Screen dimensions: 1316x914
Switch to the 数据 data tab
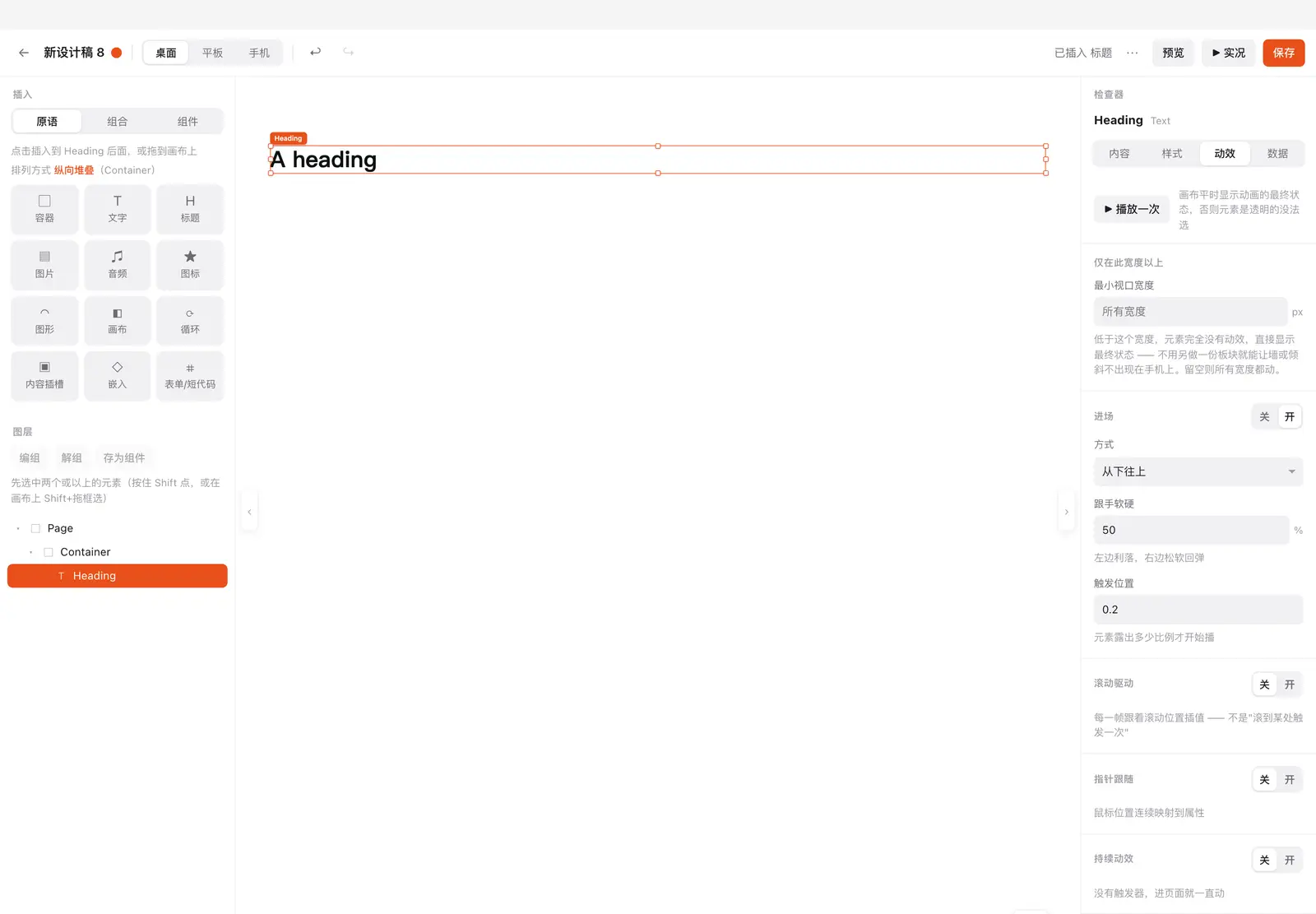click(1277, 153)
